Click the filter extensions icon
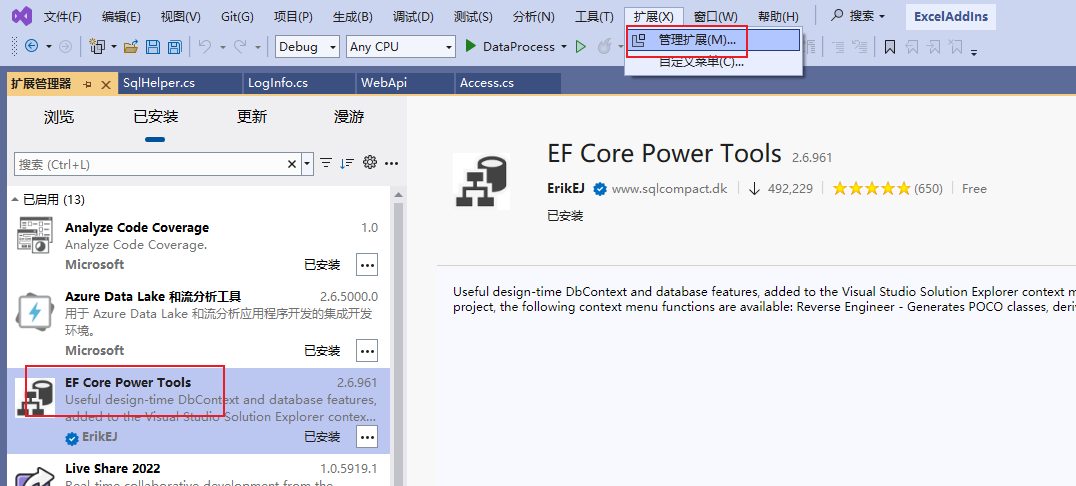1076x486 pixels. pyautogui.click(x=326, y=163)
